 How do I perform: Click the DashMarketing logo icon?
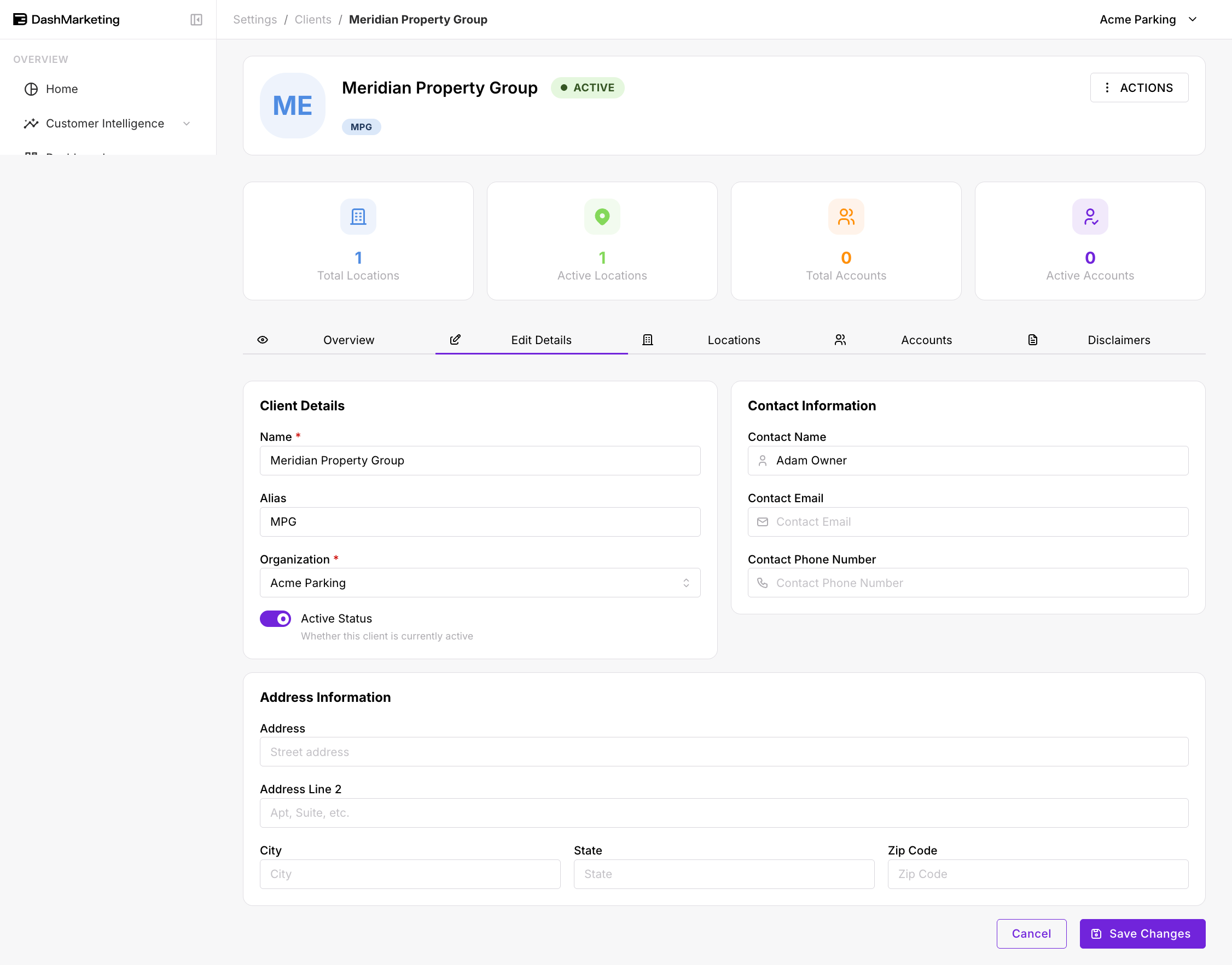pyautogui.click(x=20, y=20)
